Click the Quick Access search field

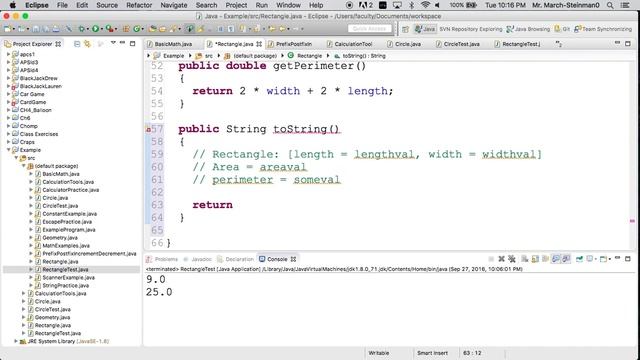point(370,29)
